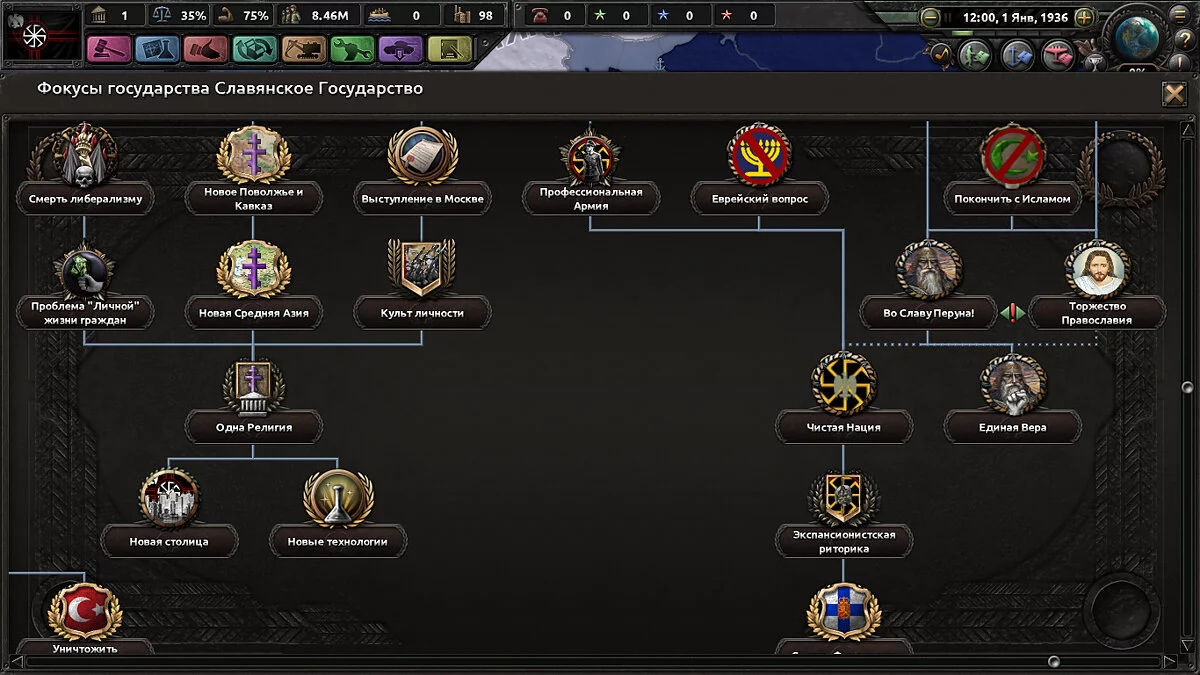Open the help question mark button
Image resolution: width=1200 pixels, height=675 pixels.
1185,38
